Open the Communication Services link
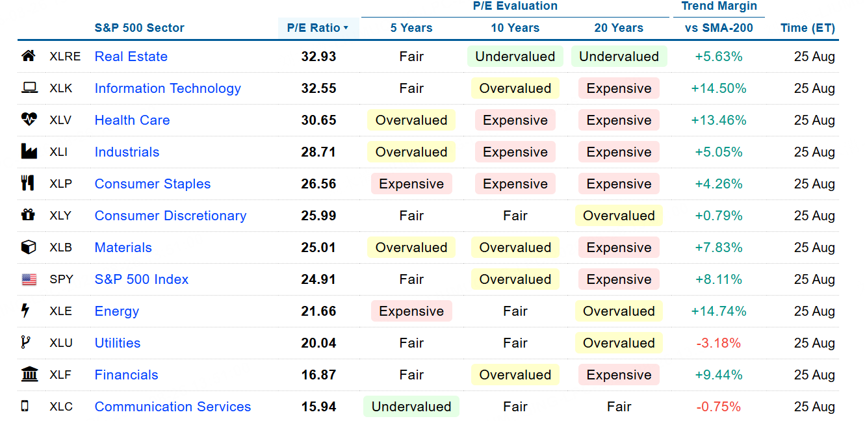The image size is (865, 421). (173, 407)
